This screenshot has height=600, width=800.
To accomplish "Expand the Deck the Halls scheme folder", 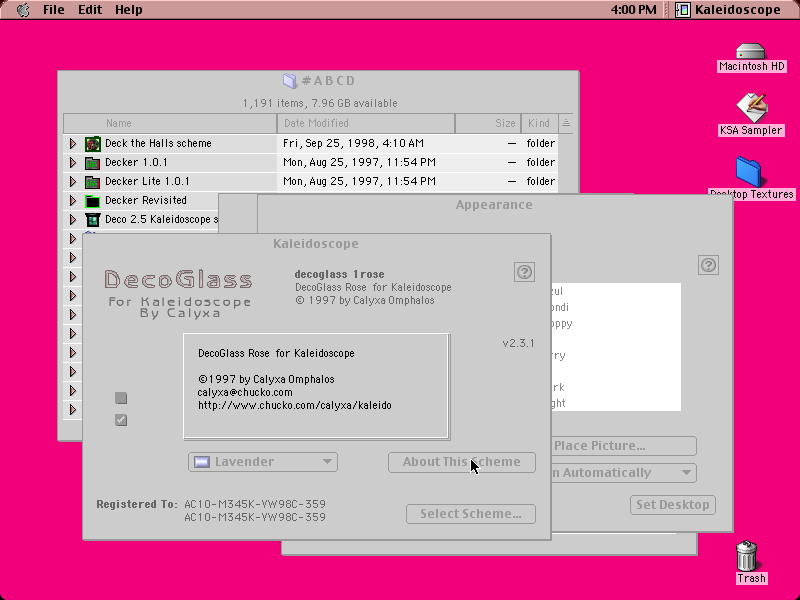I will [x=73, y=144].
